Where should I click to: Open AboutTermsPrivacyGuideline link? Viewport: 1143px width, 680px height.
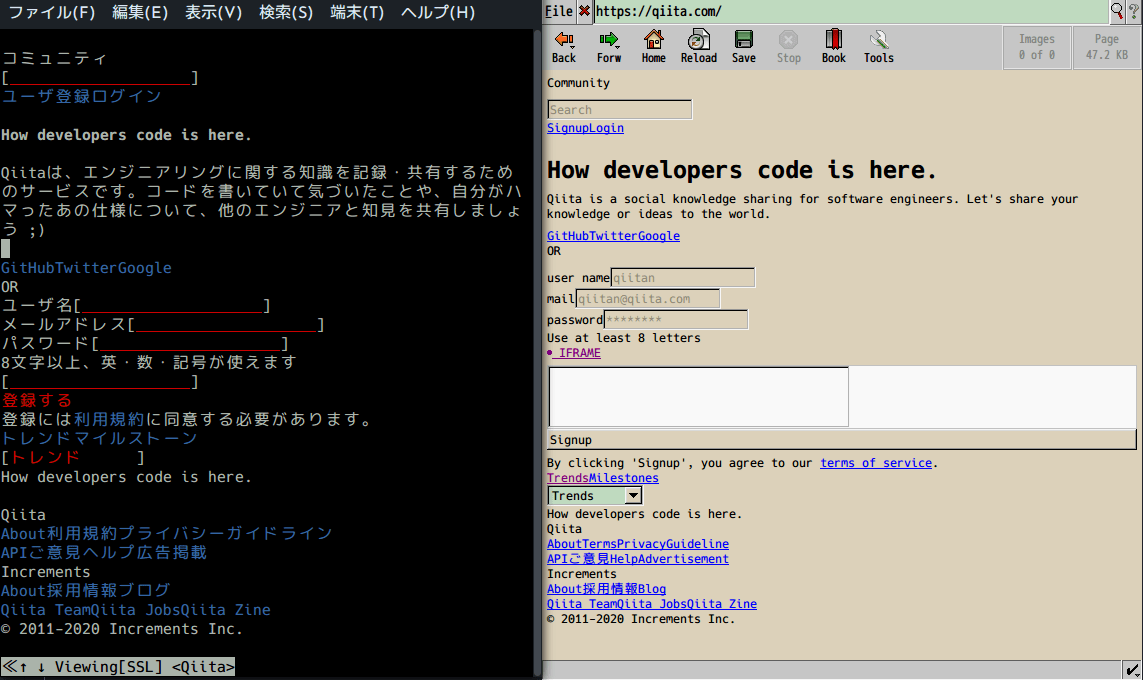point(638,544)
